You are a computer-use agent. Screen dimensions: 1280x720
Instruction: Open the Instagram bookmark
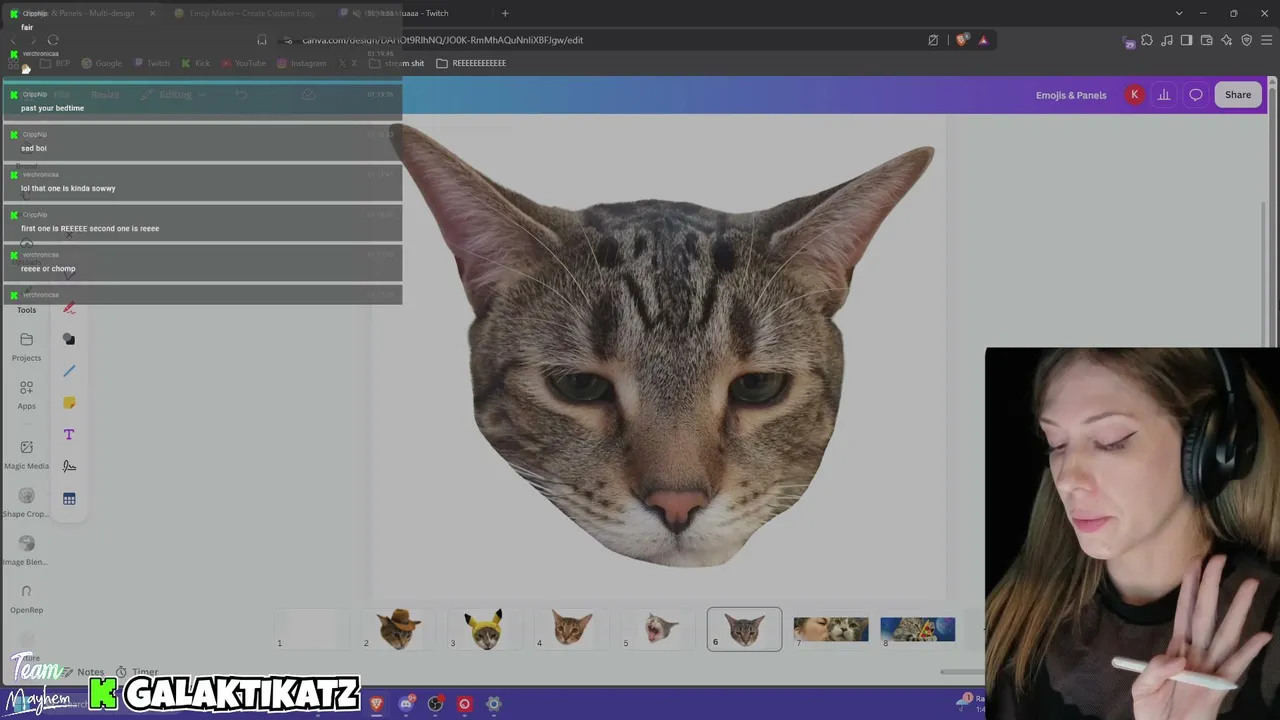point(302,63)
